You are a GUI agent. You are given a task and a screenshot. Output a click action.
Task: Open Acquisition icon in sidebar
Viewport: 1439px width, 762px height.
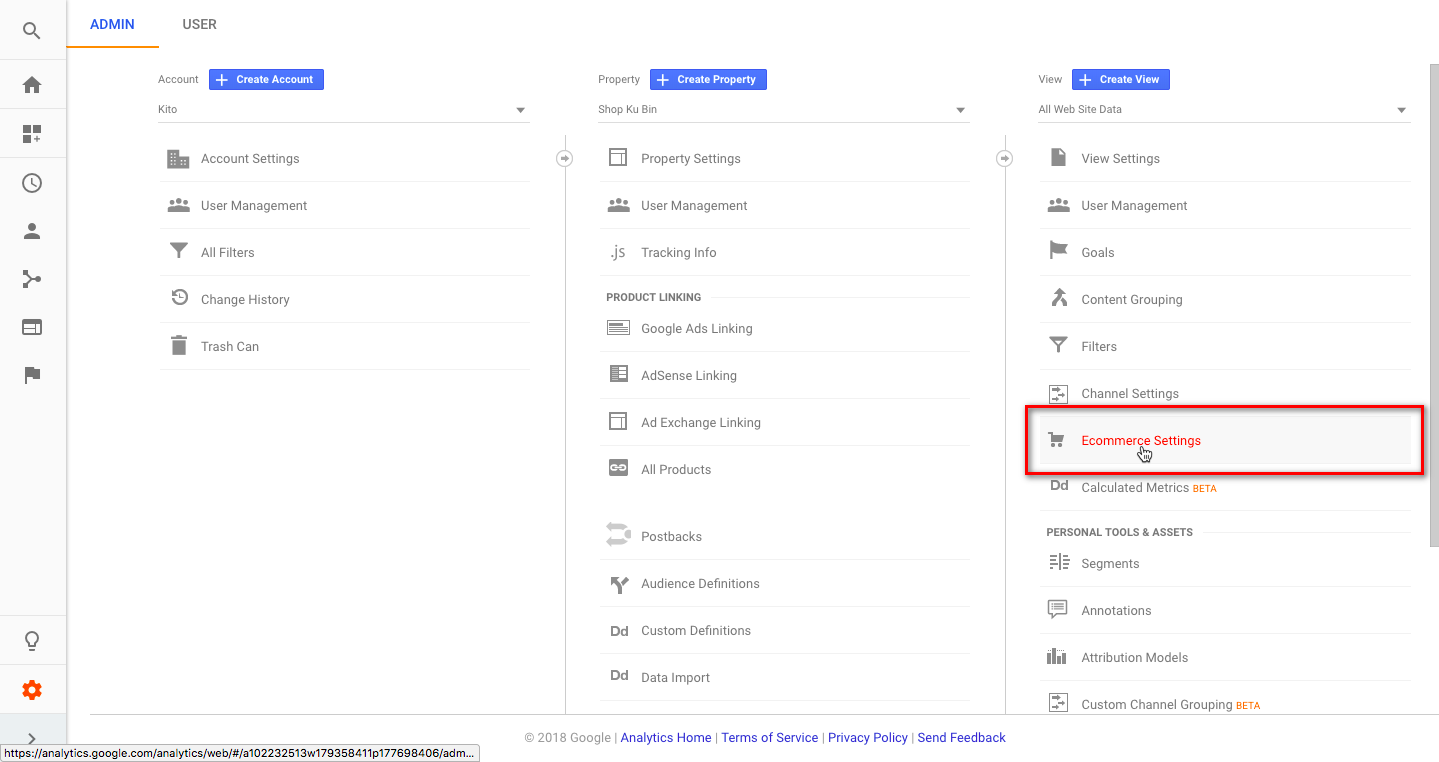32,279
